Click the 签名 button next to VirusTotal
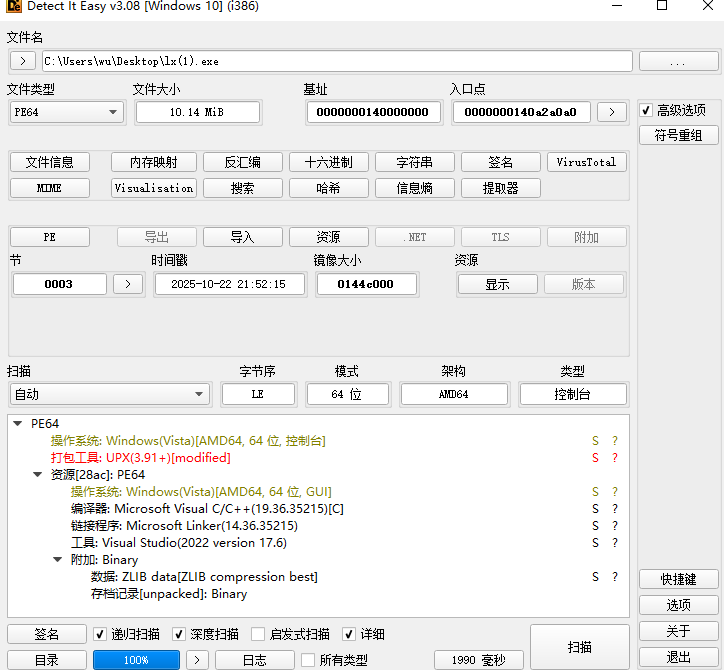Image resolution: width=724 pixels, height=670 pixels. pos(501,162)
